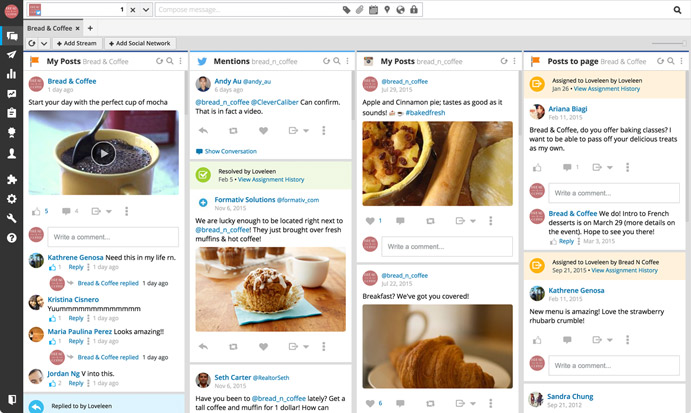Expand the profile picker dropdown arrow
This screenshot has width=691, height=413.
click(x=145, y=10)
